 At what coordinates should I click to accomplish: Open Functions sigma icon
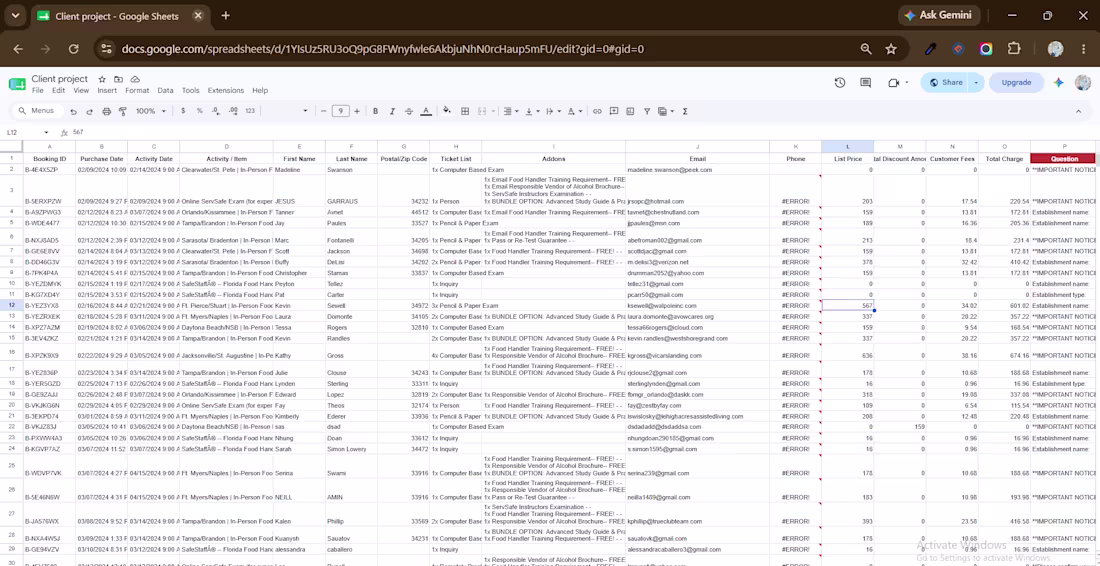point(685,111)
